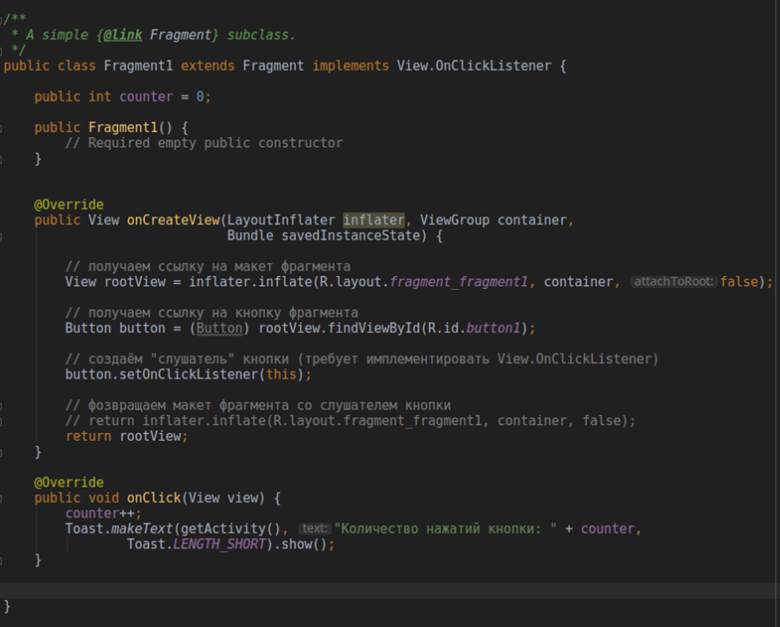Click the "return rootView;" statement

pyautogui.click(x=126, y=436)
